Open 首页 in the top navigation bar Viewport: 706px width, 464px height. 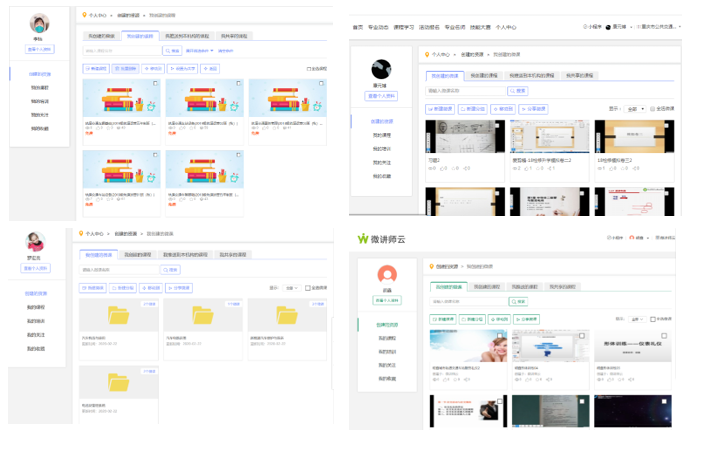click(x=358, y=27)
